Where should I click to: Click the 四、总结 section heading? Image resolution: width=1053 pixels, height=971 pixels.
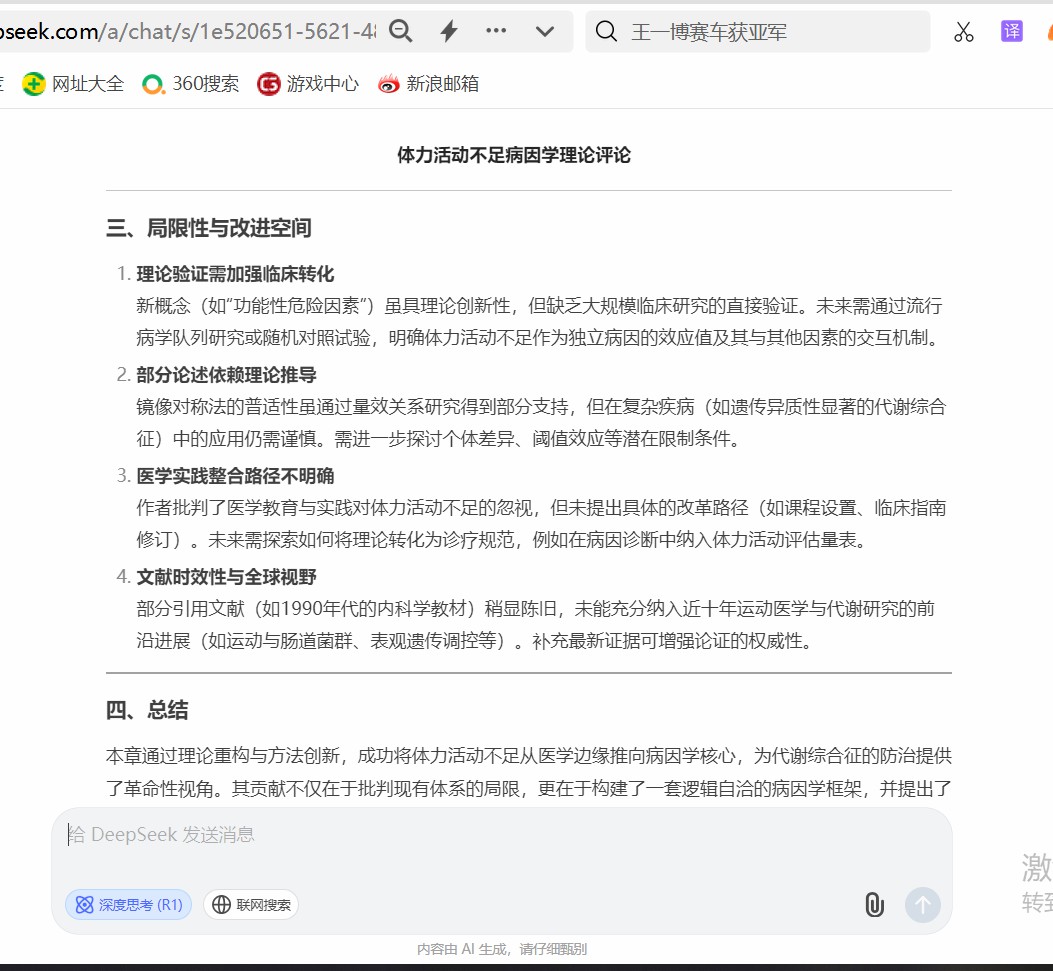pos(147,711)
